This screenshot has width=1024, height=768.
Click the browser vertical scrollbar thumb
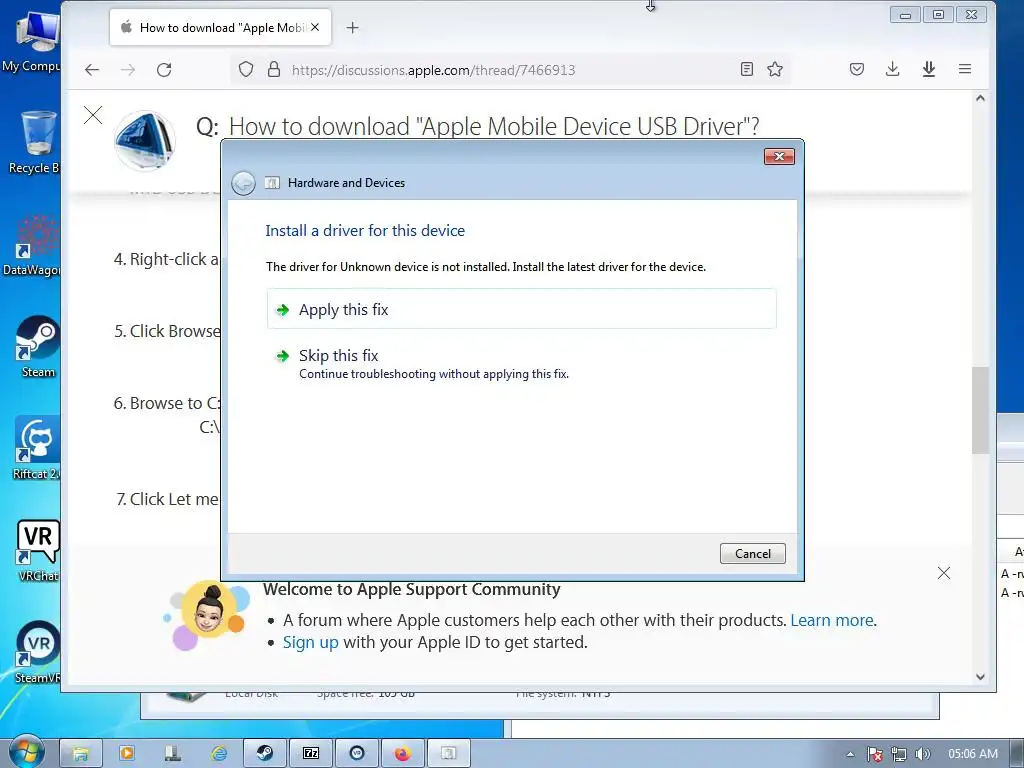980,410
